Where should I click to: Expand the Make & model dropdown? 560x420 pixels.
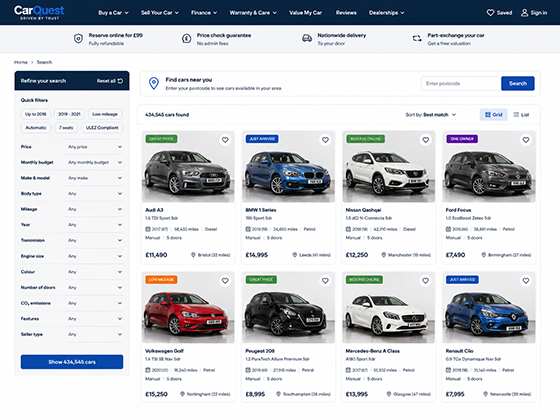pyautogui.click(x=94, y=178)
